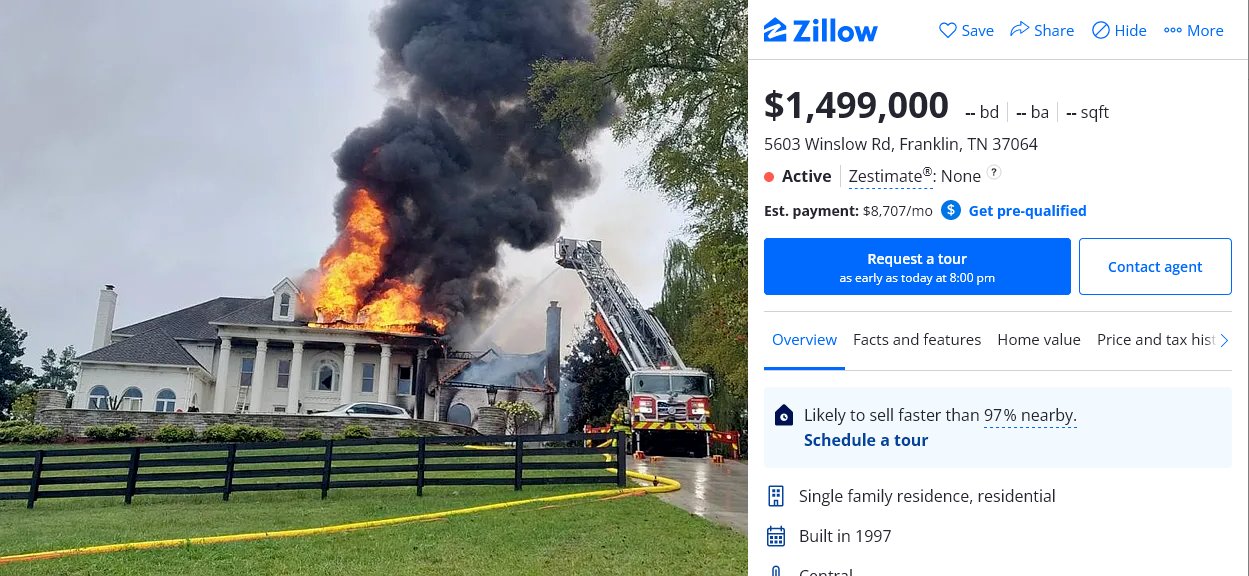Image resolution: width=1249 pixels, height=576 pixels.
Task: Open the Home value tab
Action: pyautogui.click(x=1039, y=340)
